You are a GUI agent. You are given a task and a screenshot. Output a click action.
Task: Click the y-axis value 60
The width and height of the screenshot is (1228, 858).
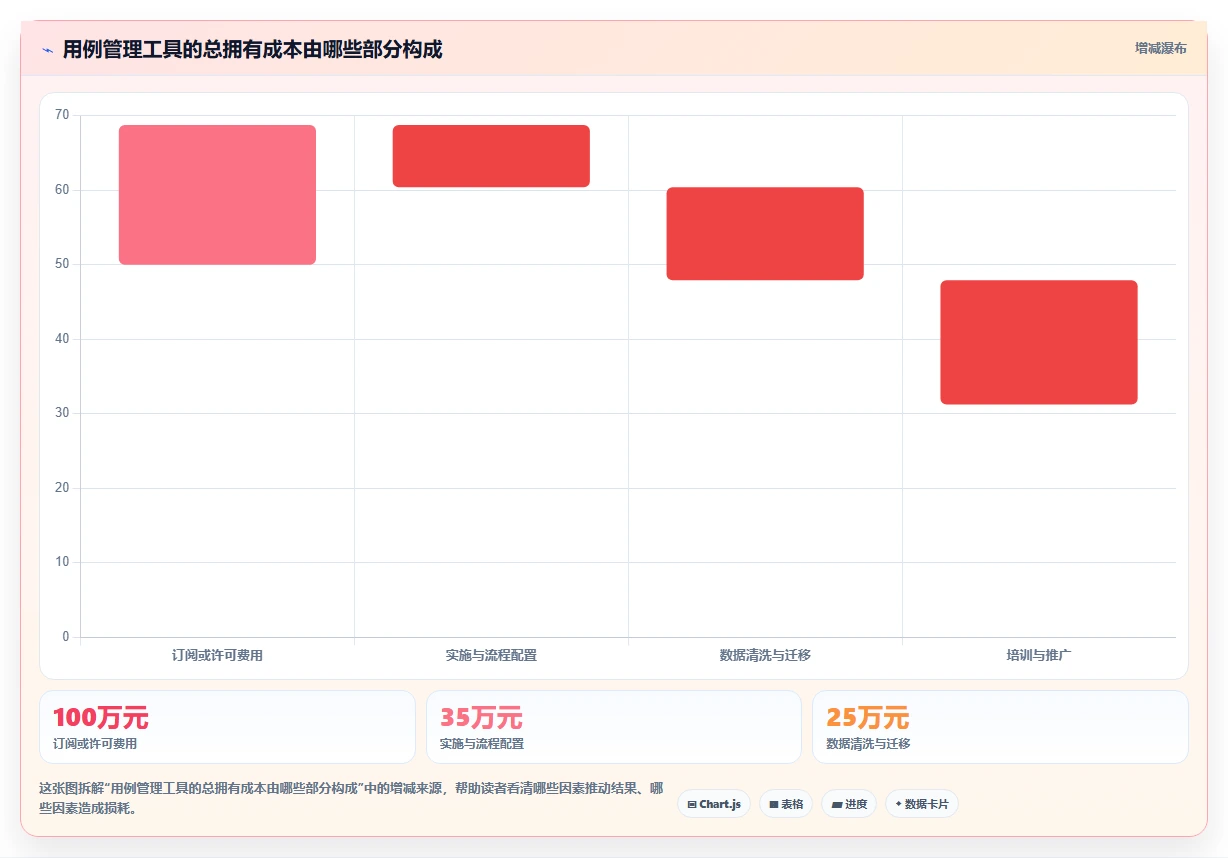point(62,190)
